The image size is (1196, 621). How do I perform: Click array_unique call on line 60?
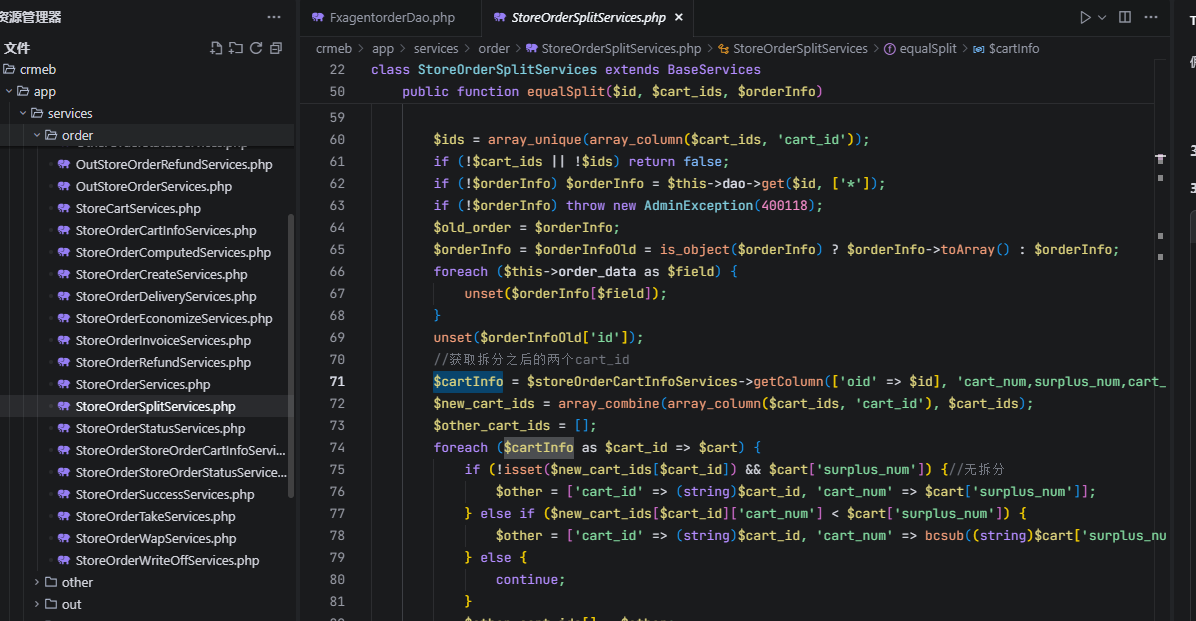click(534, 140)
